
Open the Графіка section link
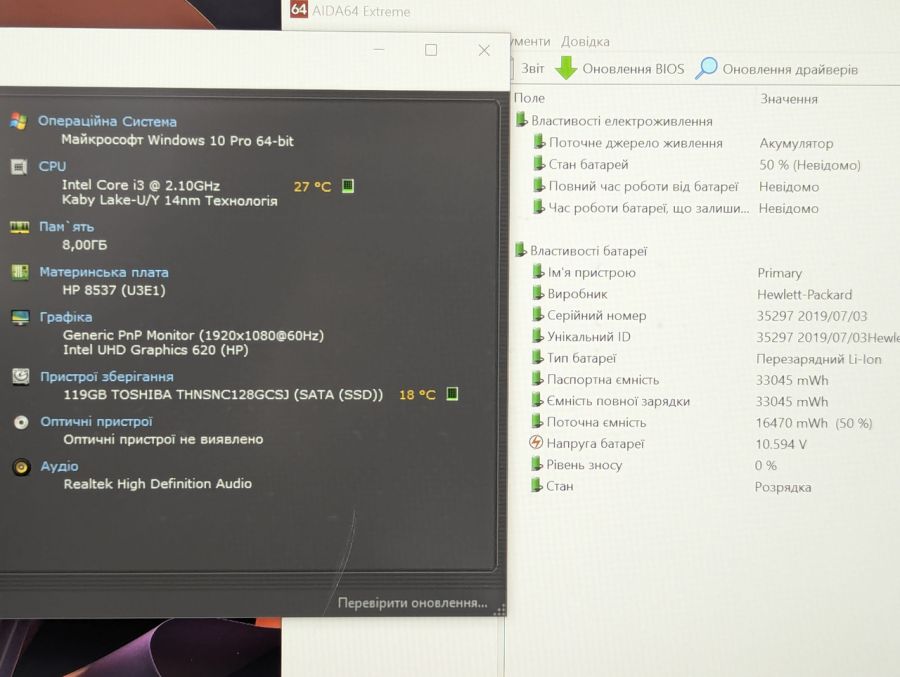pyautogui.click(x=66, y=317)
